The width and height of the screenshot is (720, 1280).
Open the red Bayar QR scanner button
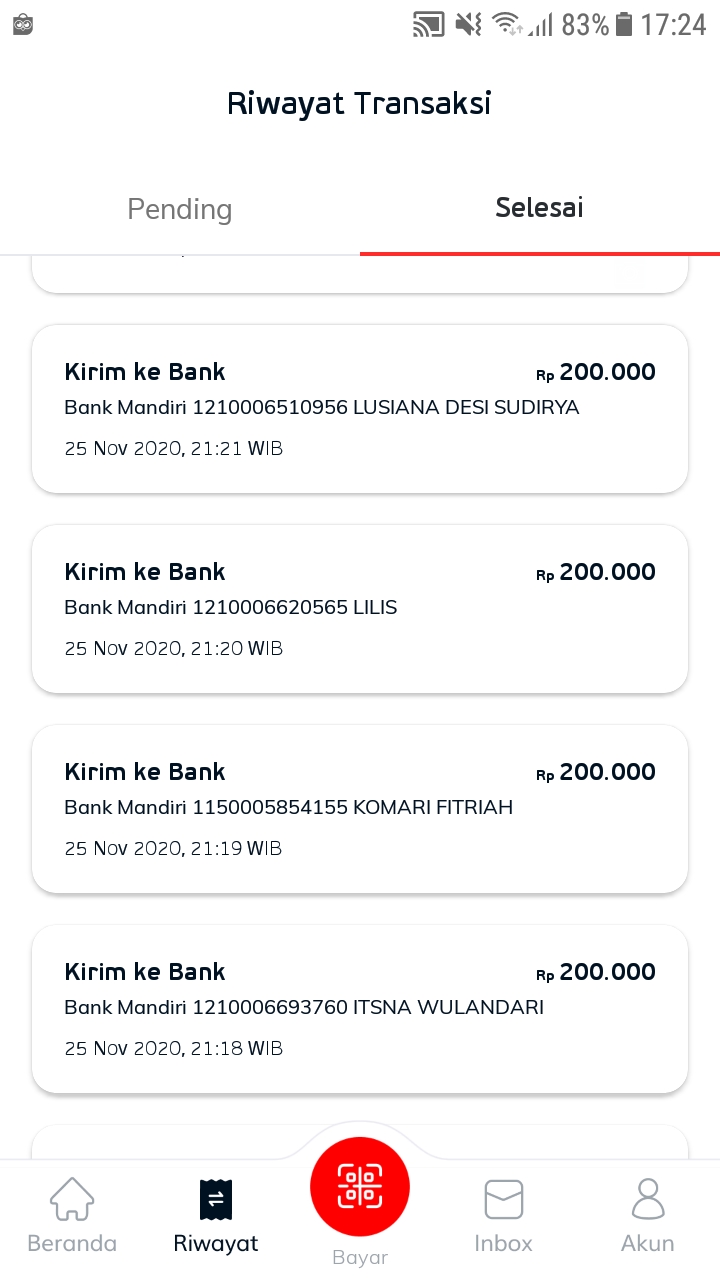[360, 1187]
